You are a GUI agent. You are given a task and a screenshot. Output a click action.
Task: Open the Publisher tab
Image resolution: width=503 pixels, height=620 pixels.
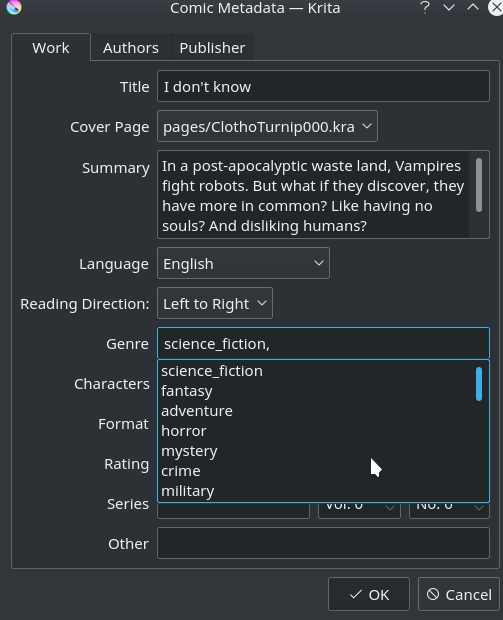click(212, 48)
